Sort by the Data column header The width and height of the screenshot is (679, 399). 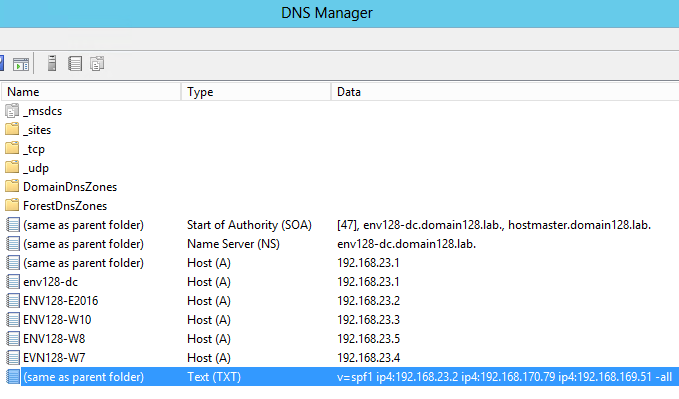505,92
